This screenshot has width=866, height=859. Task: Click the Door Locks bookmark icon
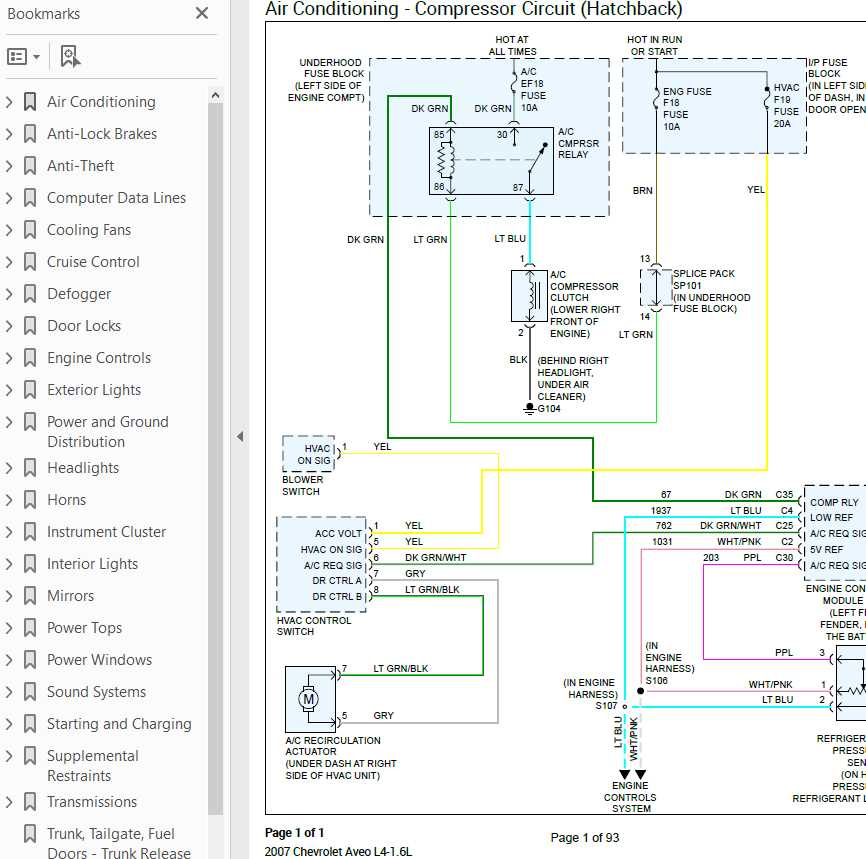click(x=30, y=326)
